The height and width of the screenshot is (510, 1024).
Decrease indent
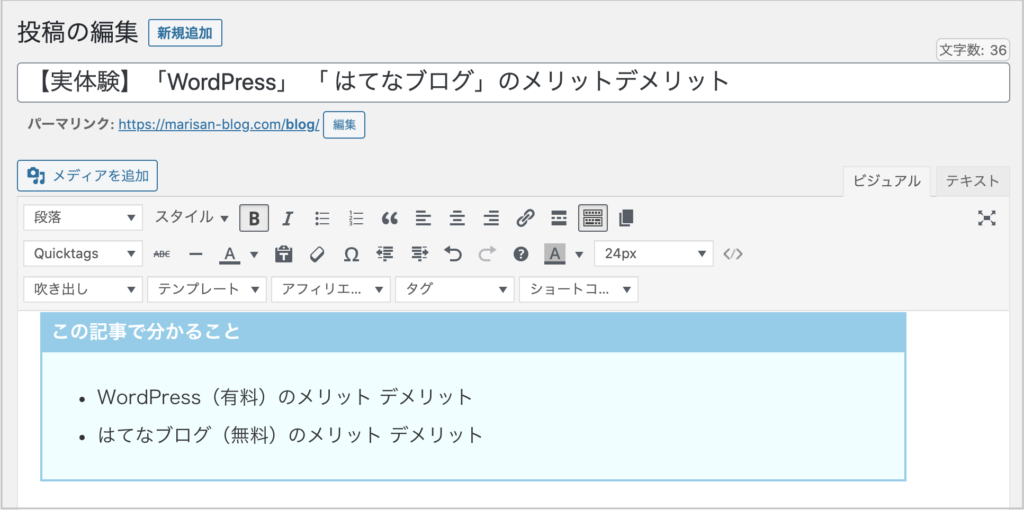pyautogui.click(x=385, y=254)
